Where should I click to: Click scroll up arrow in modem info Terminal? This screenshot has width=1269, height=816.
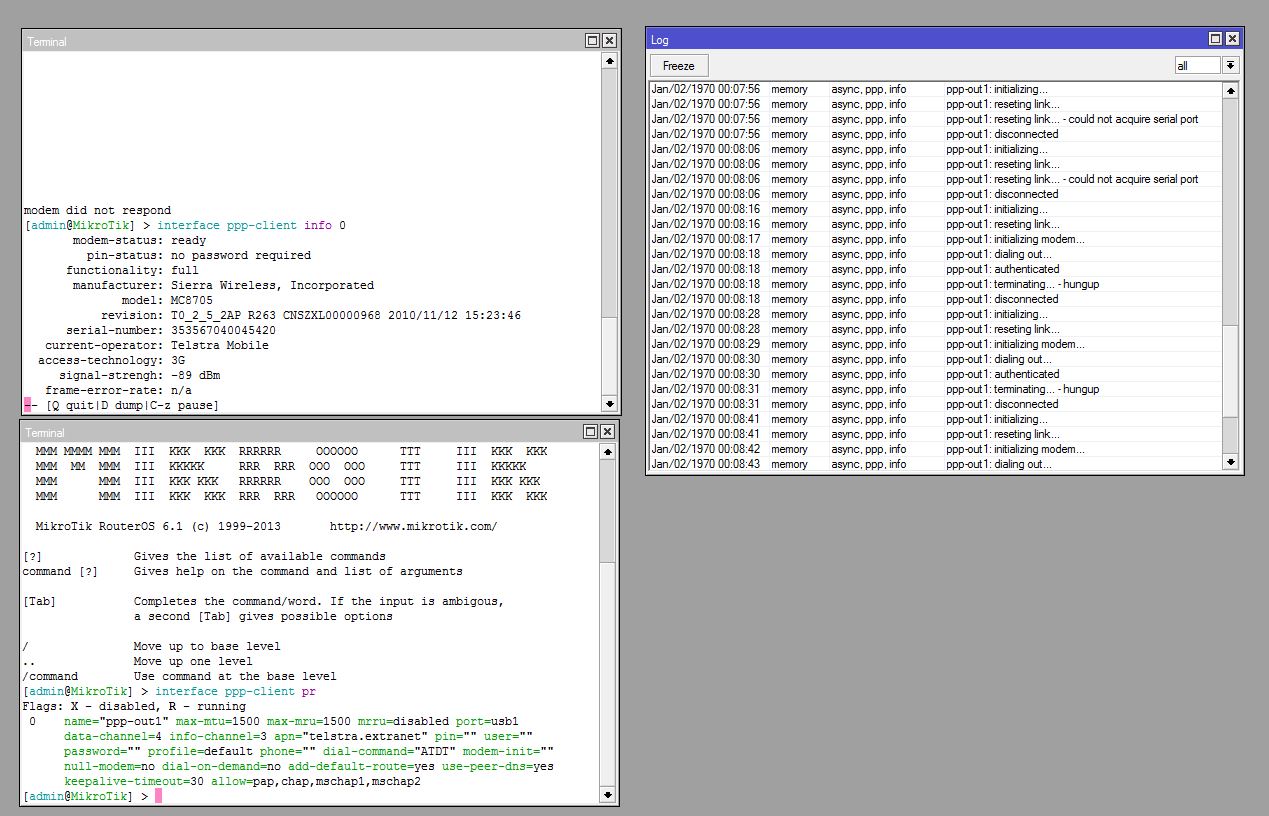pyautogui.click(x=609, y=61)
